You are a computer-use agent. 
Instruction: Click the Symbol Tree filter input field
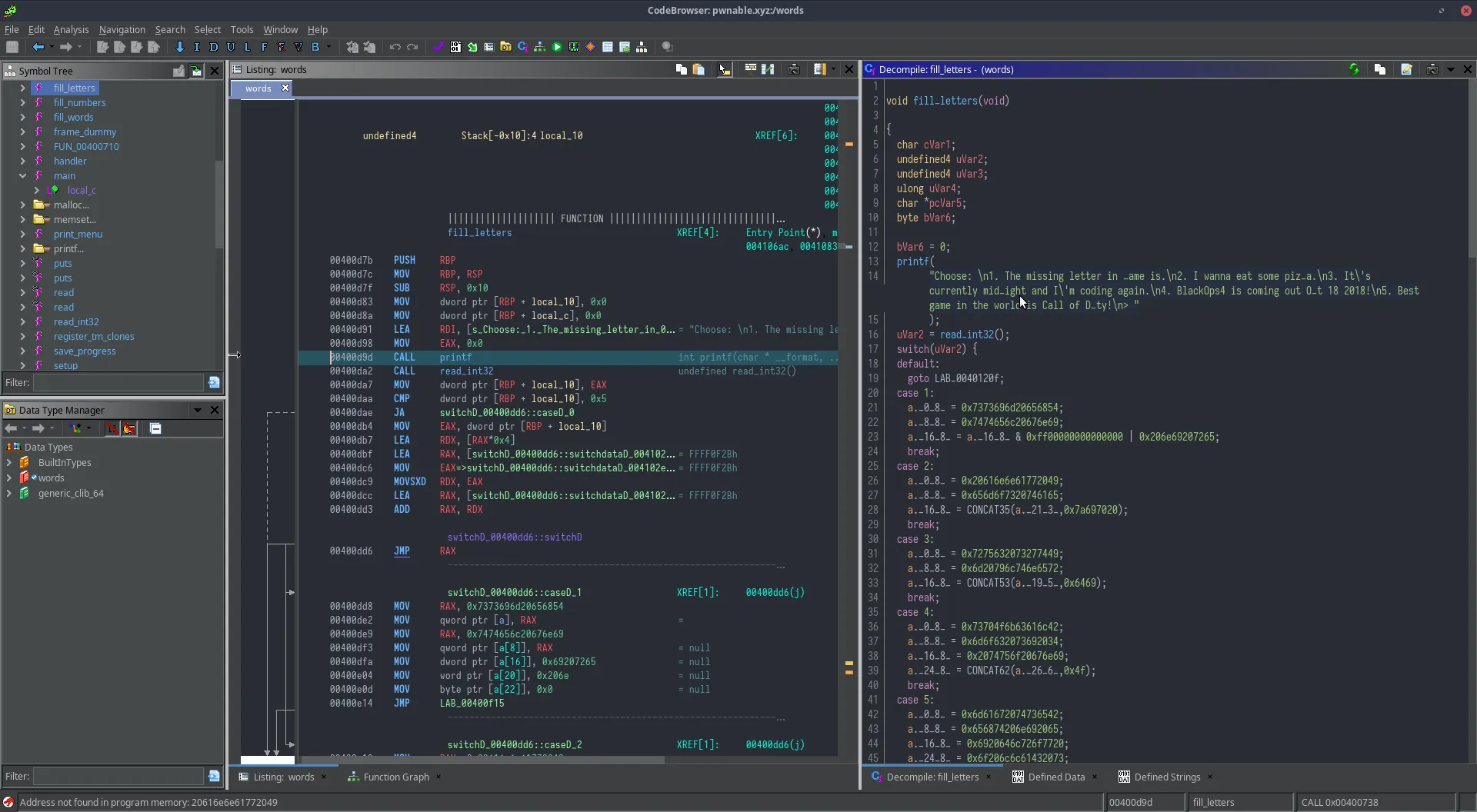coord(118,382)
